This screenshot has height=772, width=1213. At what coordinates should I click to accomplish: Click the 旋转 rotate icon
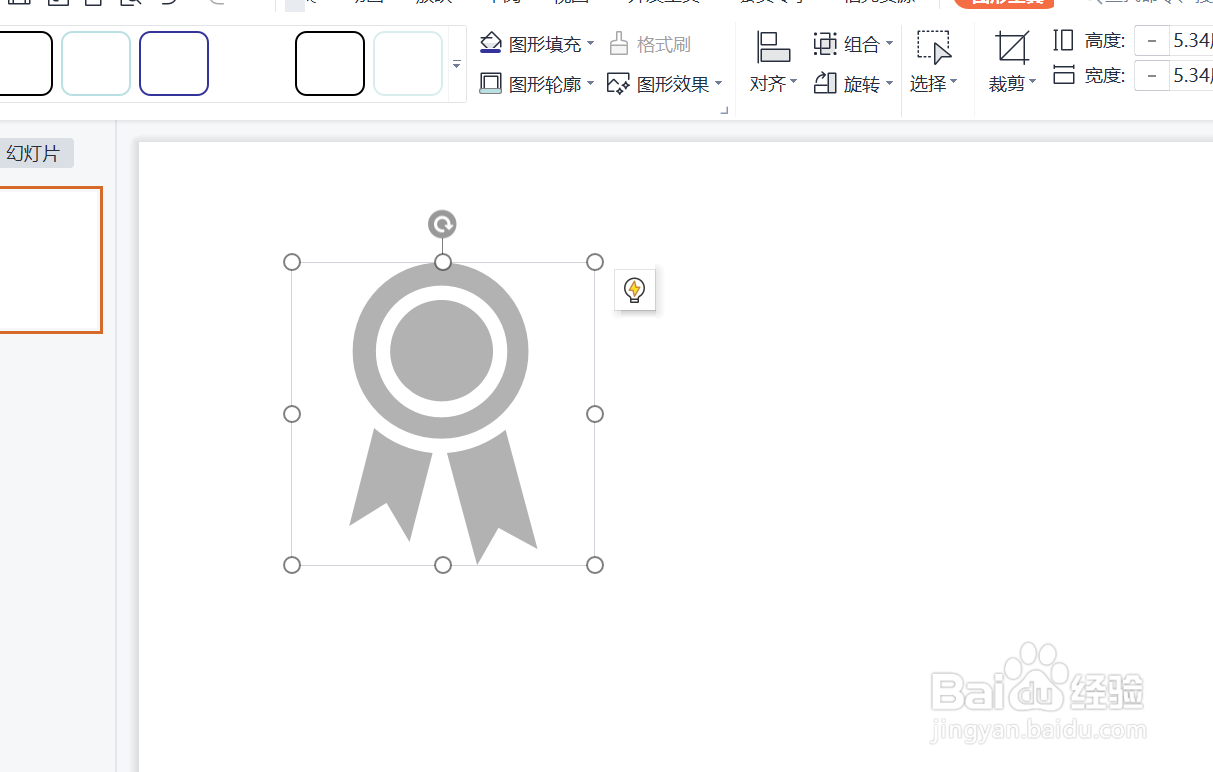pos(825,84)
